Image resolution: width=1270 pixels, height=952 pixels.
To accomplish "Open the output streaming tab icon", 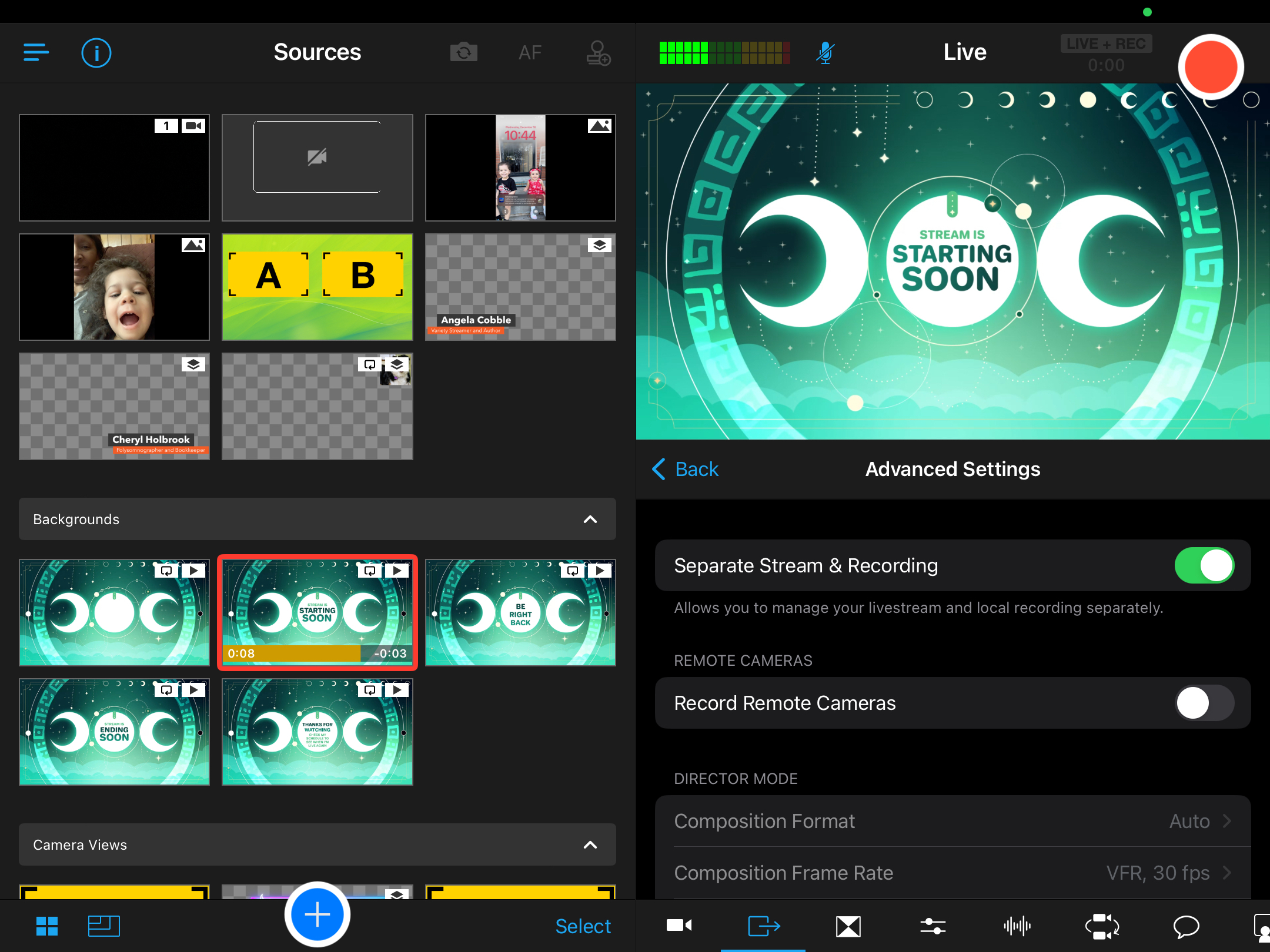I will [x=763, y=926].
